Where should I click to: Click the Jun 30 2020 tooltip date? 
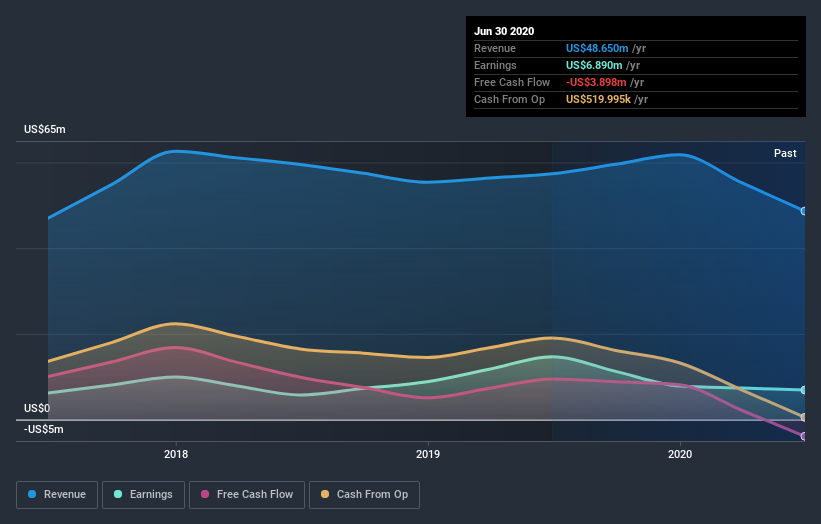[504, 31]
